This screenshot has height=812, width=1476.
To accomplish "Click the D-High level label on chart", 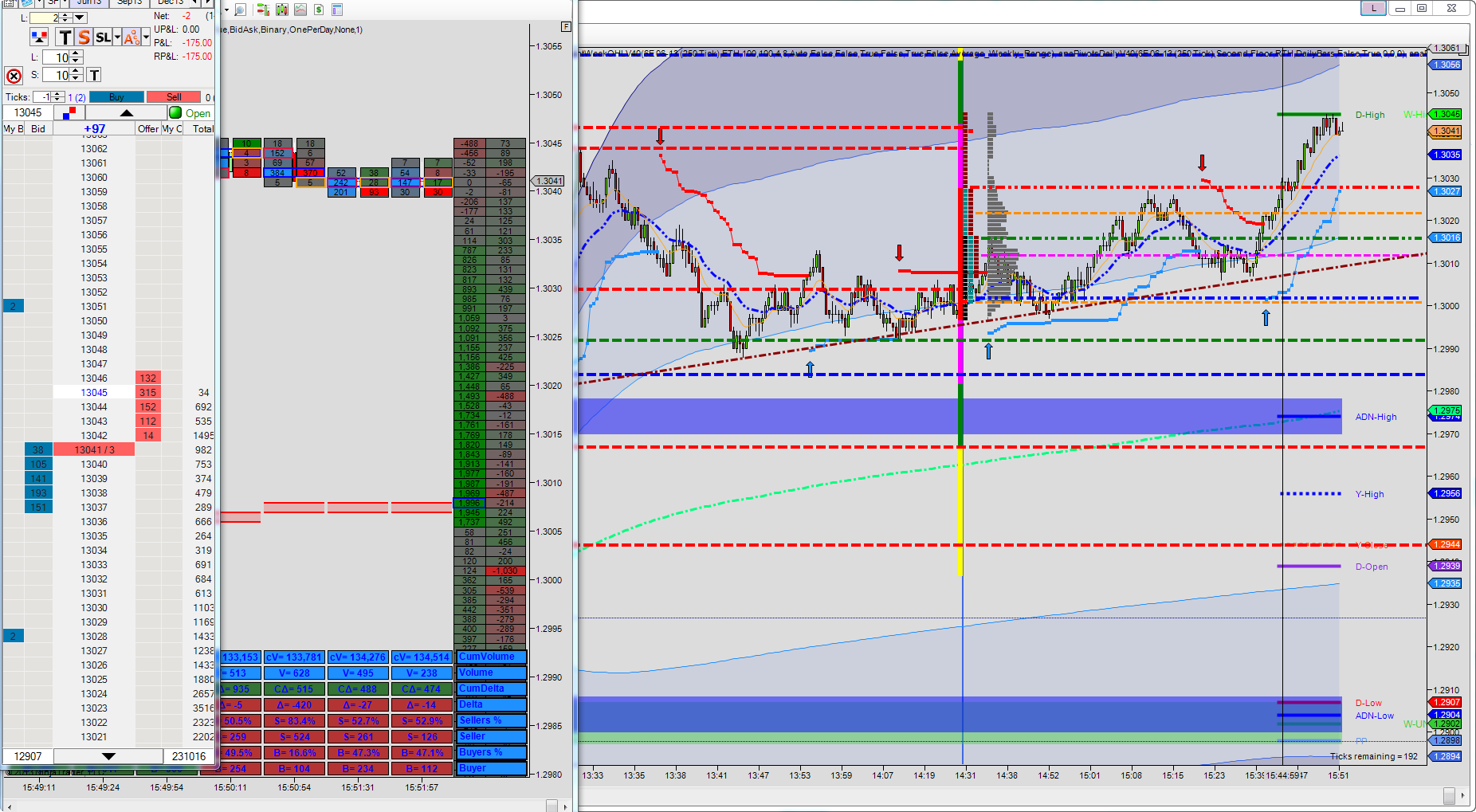I will tap(1370, 115).
